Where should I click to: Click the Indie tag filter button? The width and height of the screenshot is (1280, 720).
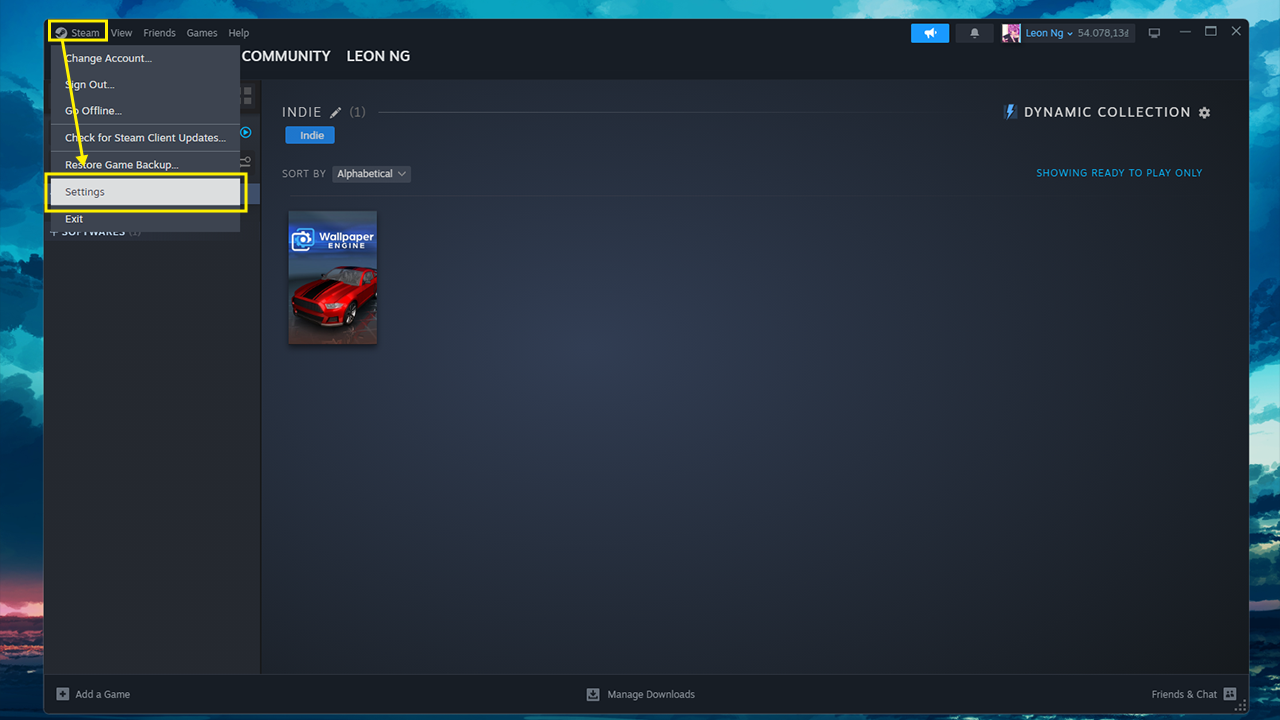[x=312, y=135]
